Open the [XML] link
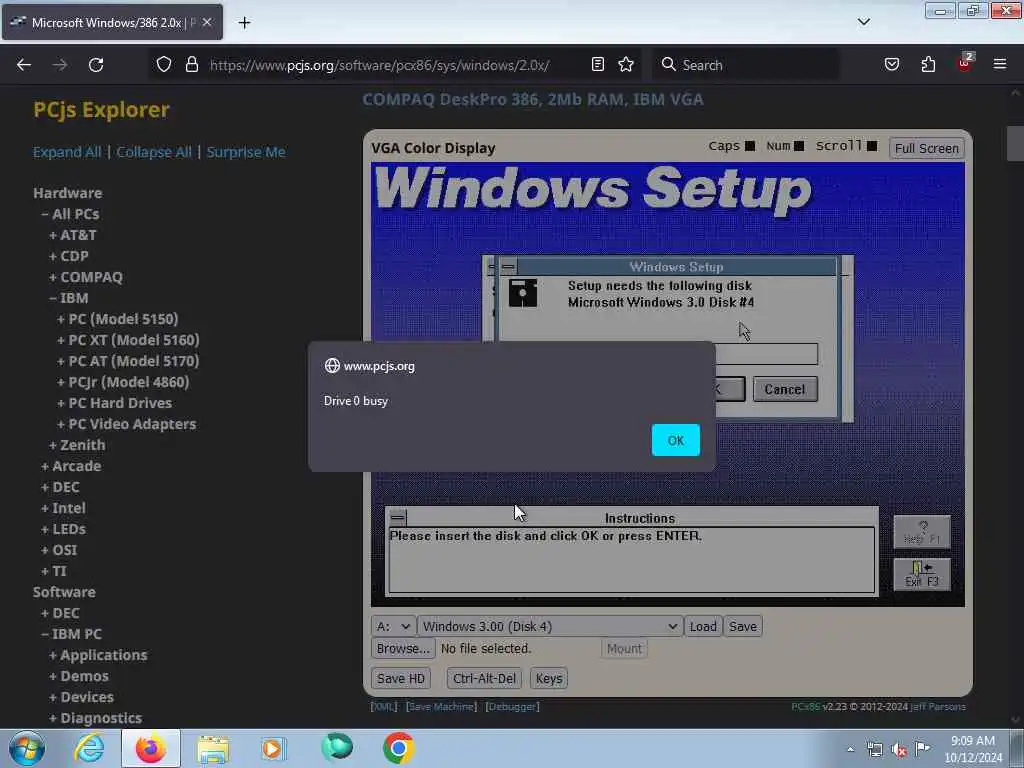Viewport: 1024px width, 768px height. pyautogui.click(x=383, y=707)
